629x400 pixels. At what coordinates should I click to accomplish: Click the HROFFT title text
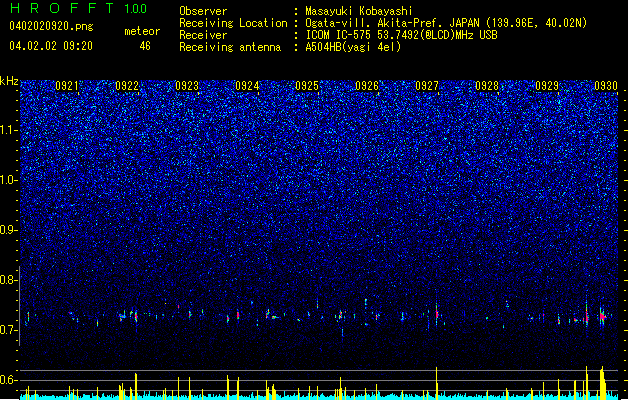(x=62, y=8)
